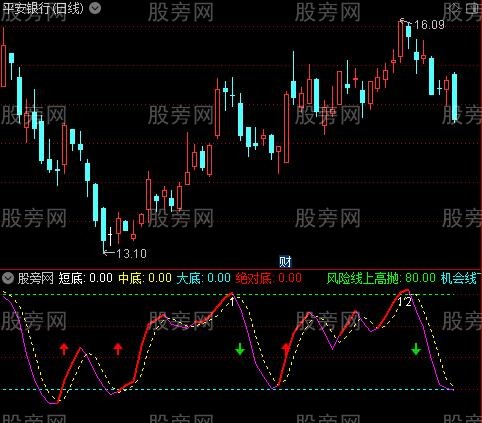Click the number 1 marker at indicator peak

233,302
